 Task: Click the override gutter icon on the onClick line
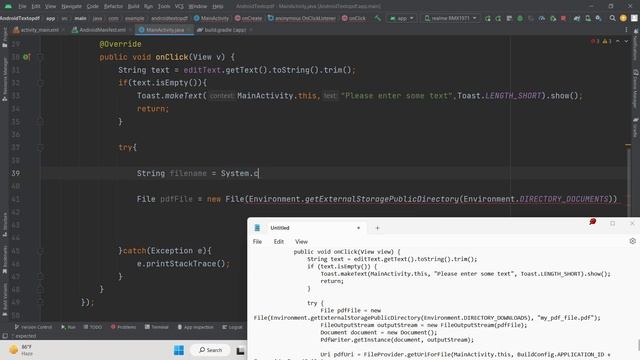pyautogui.click(x=26, y=57)
